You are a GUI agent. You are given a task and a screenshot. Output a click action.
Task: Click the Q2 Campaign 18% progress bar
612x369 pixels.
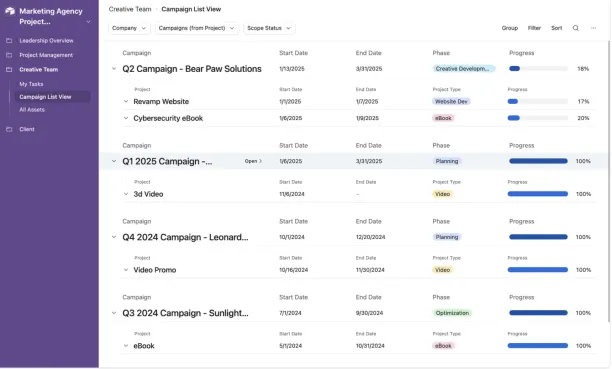pos(538,69)
